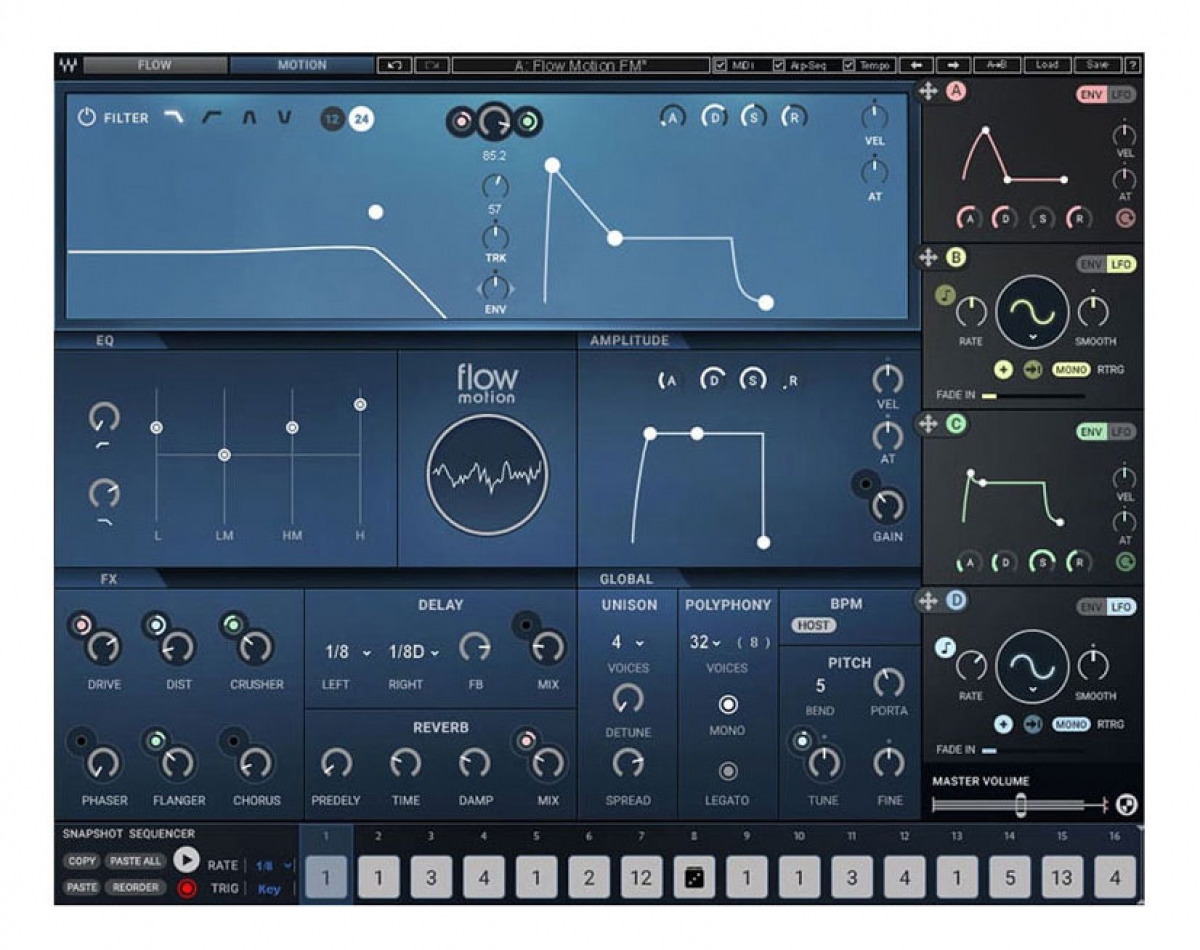This screenshot has width=1200, height=950.
Task: Click the flow motion waveform display
Action: pos(487,473)
